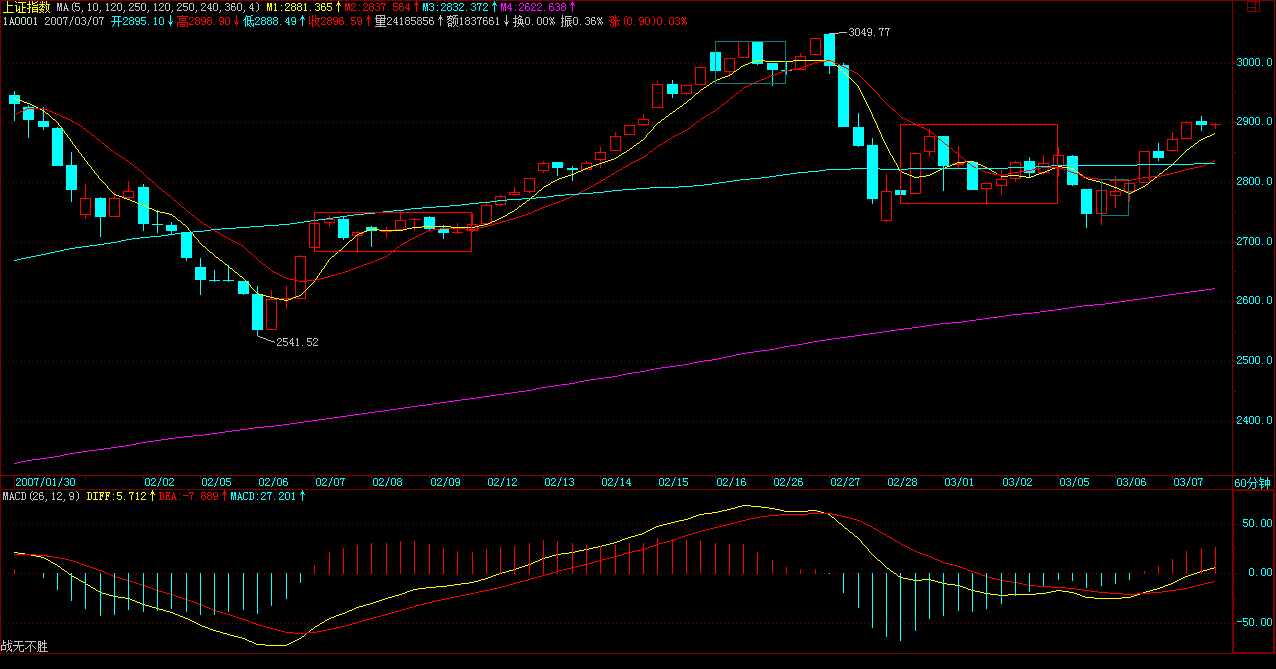The width and height of the screenshot is (1276, 669).
Task: Click the 战无不胜 text at bottom-left
Action: (25, 647)
